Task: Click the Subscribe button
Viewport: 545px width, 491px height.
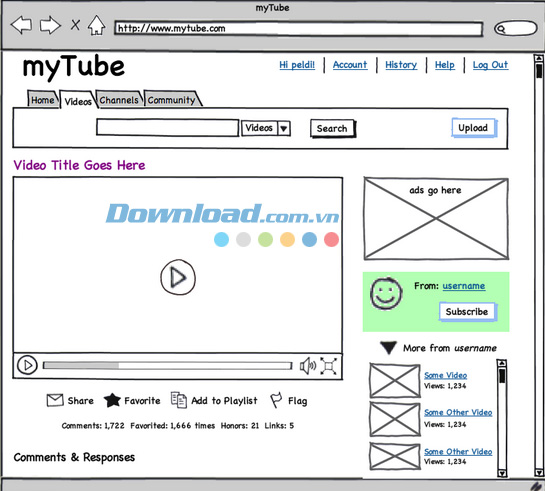Action: [x=467, y=312]
